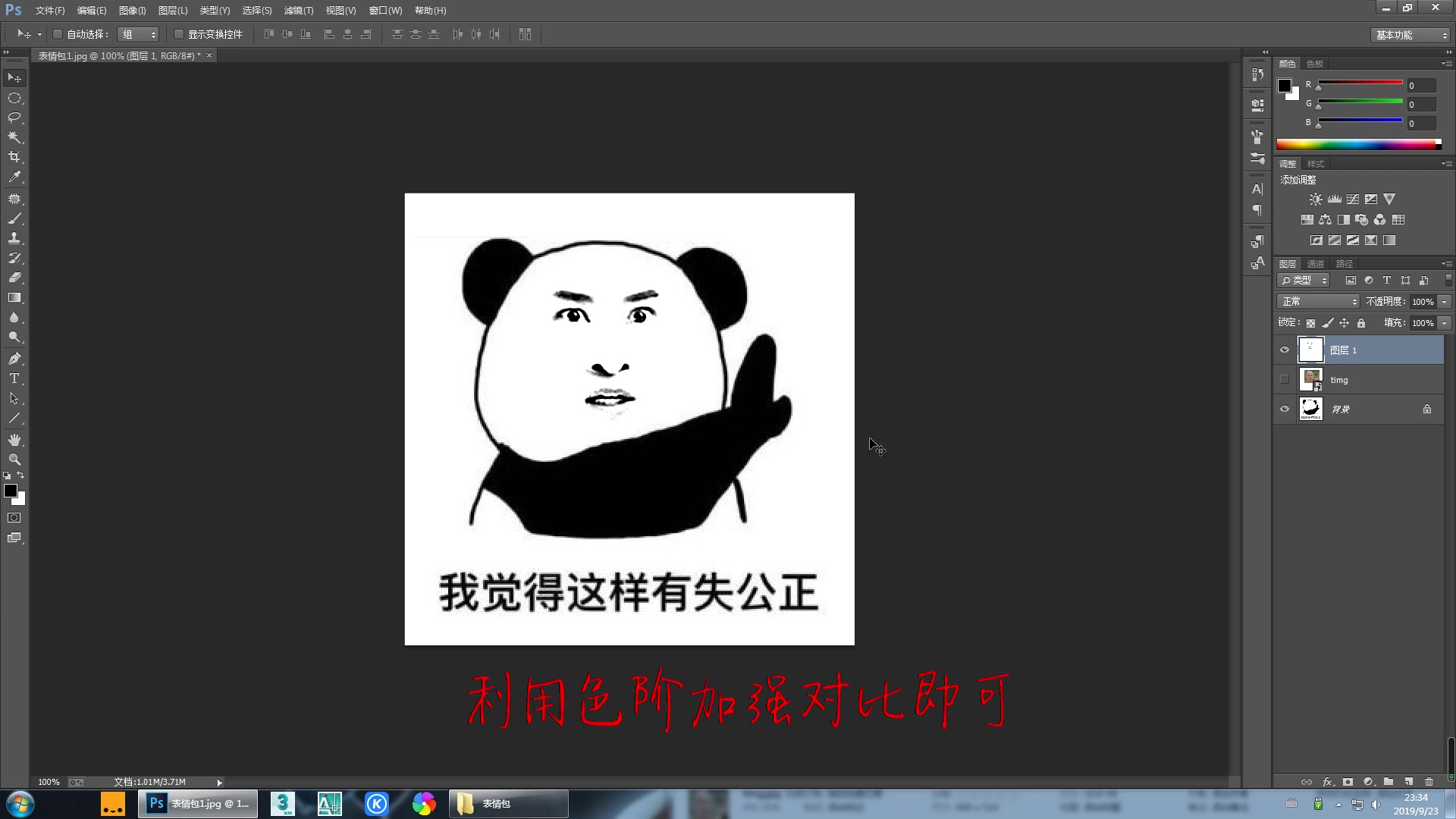This screenshot has width=1456, height=819.
Task: Close the 表情包1.jpg document tab
Action: 209,55
